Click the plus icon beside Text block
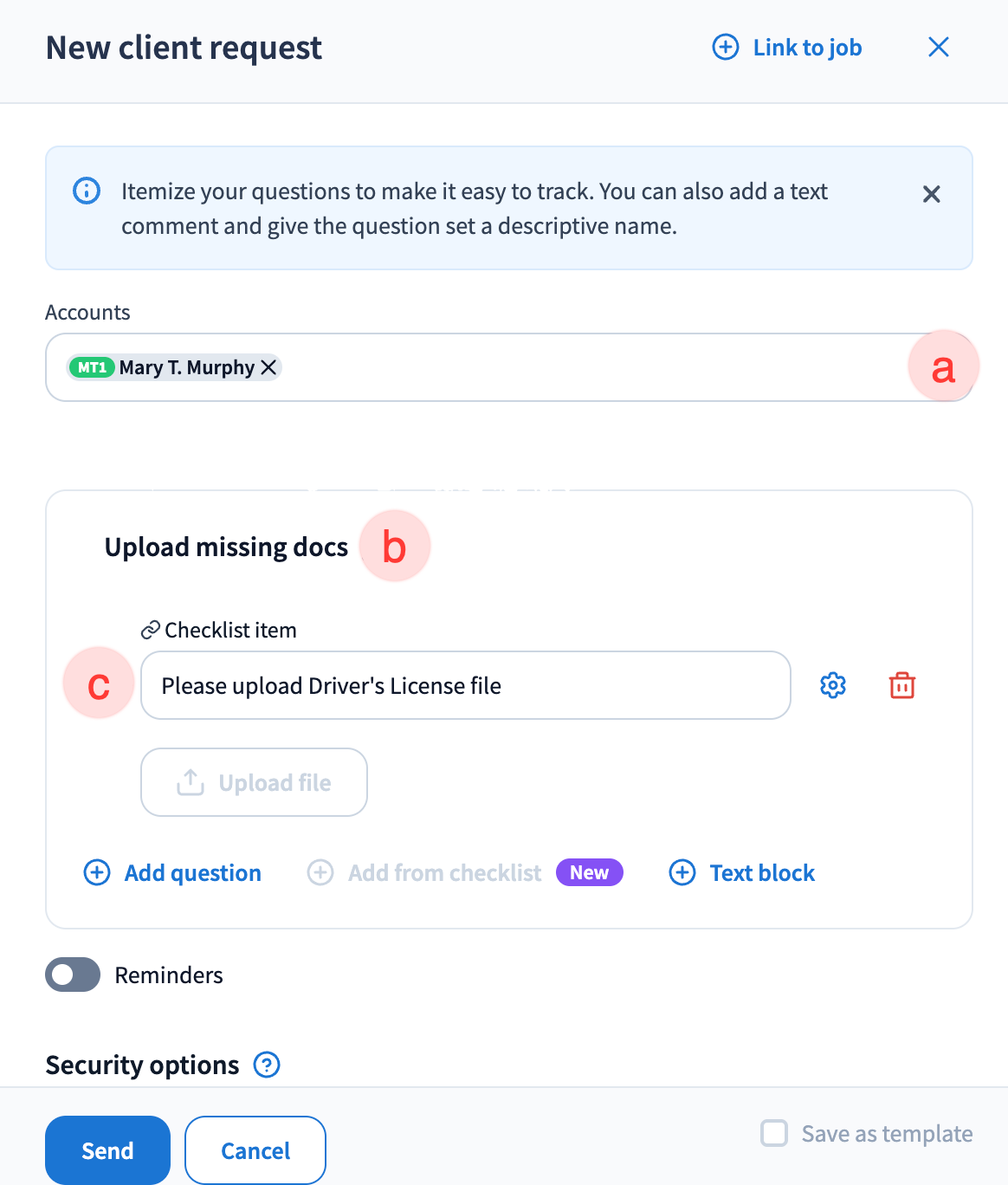The width and height of the screenshot is (1008, 1185). tap(682, 872)
